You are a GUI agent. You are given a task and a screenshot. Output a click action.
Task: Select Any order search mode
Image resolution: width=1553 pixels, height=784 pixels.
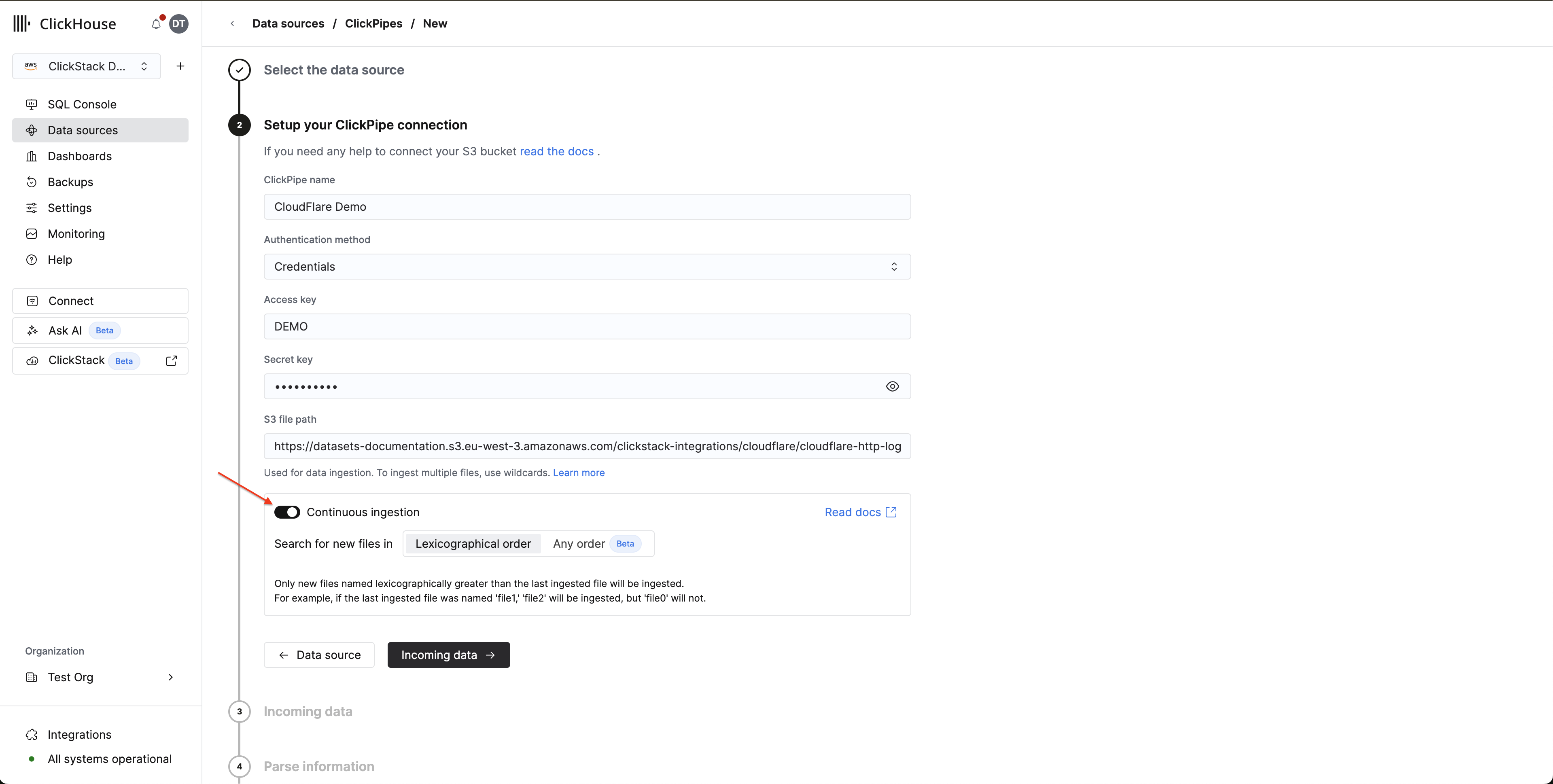tap(579, 544)
